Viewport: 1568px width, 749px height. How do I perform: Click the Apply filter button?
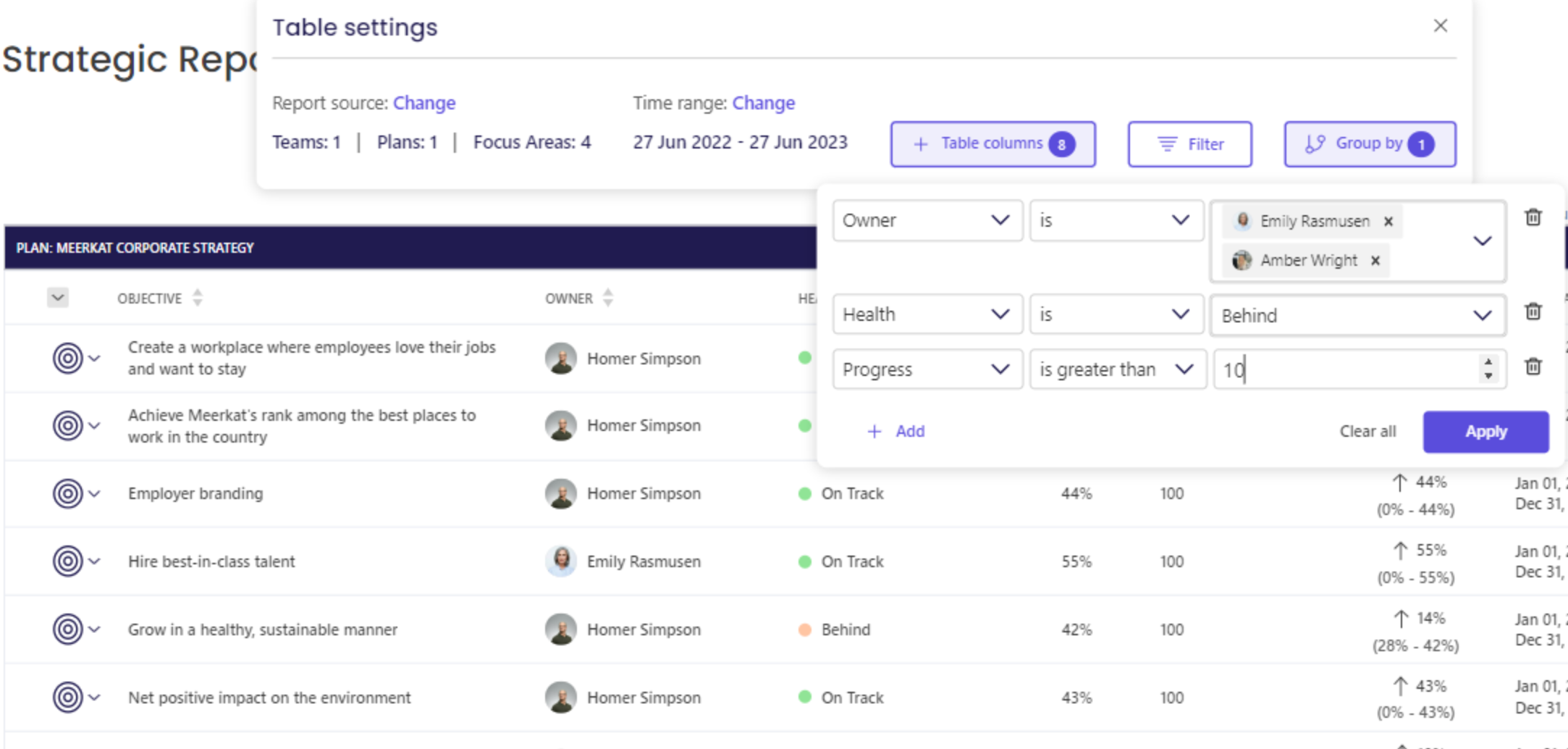[x=1485, y=432]
